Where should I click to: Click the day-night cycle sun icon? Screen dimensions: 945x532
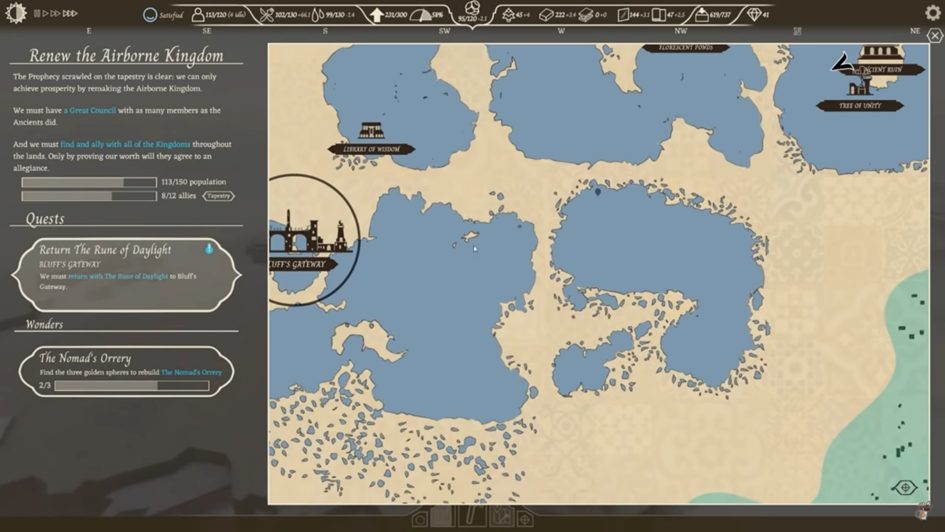point(16,13)
